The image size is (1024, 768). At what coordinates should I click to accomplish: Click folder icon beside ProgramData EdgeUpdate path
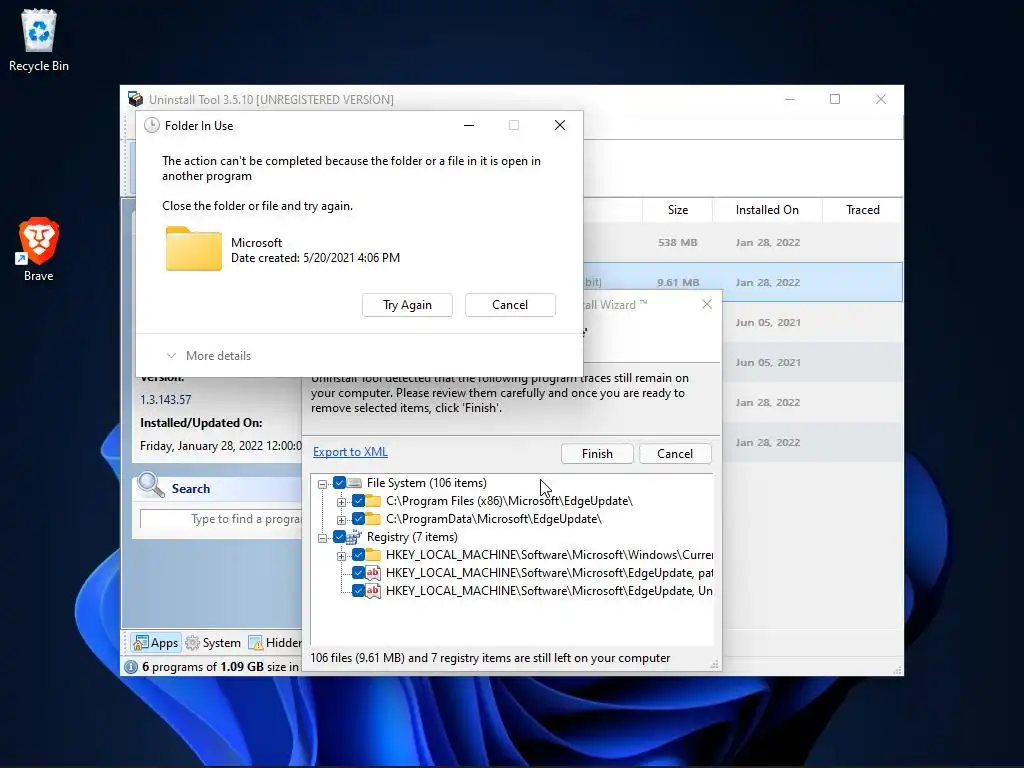pyautogui.click(x=374, y=519)
